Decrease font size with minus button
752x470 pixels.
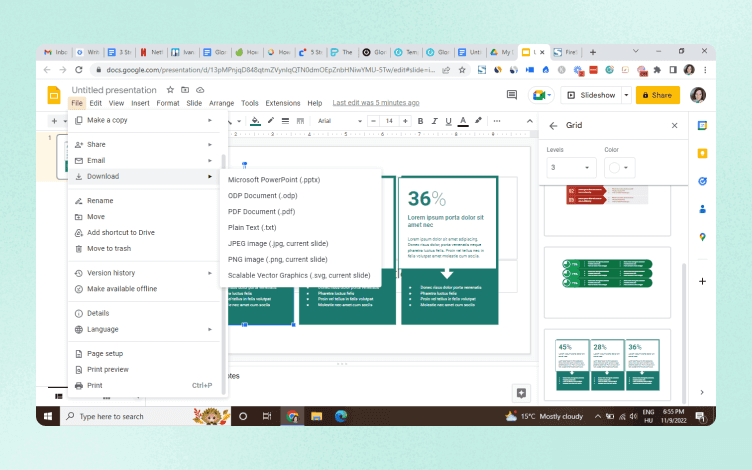point(374,121)
